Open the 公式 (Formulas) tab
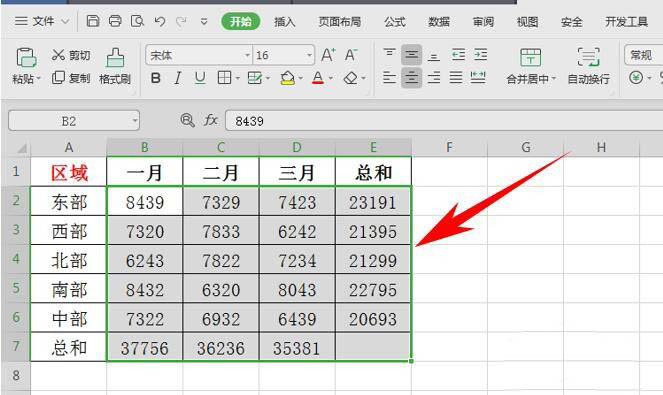The image size is (663, 395). point(395,21)
